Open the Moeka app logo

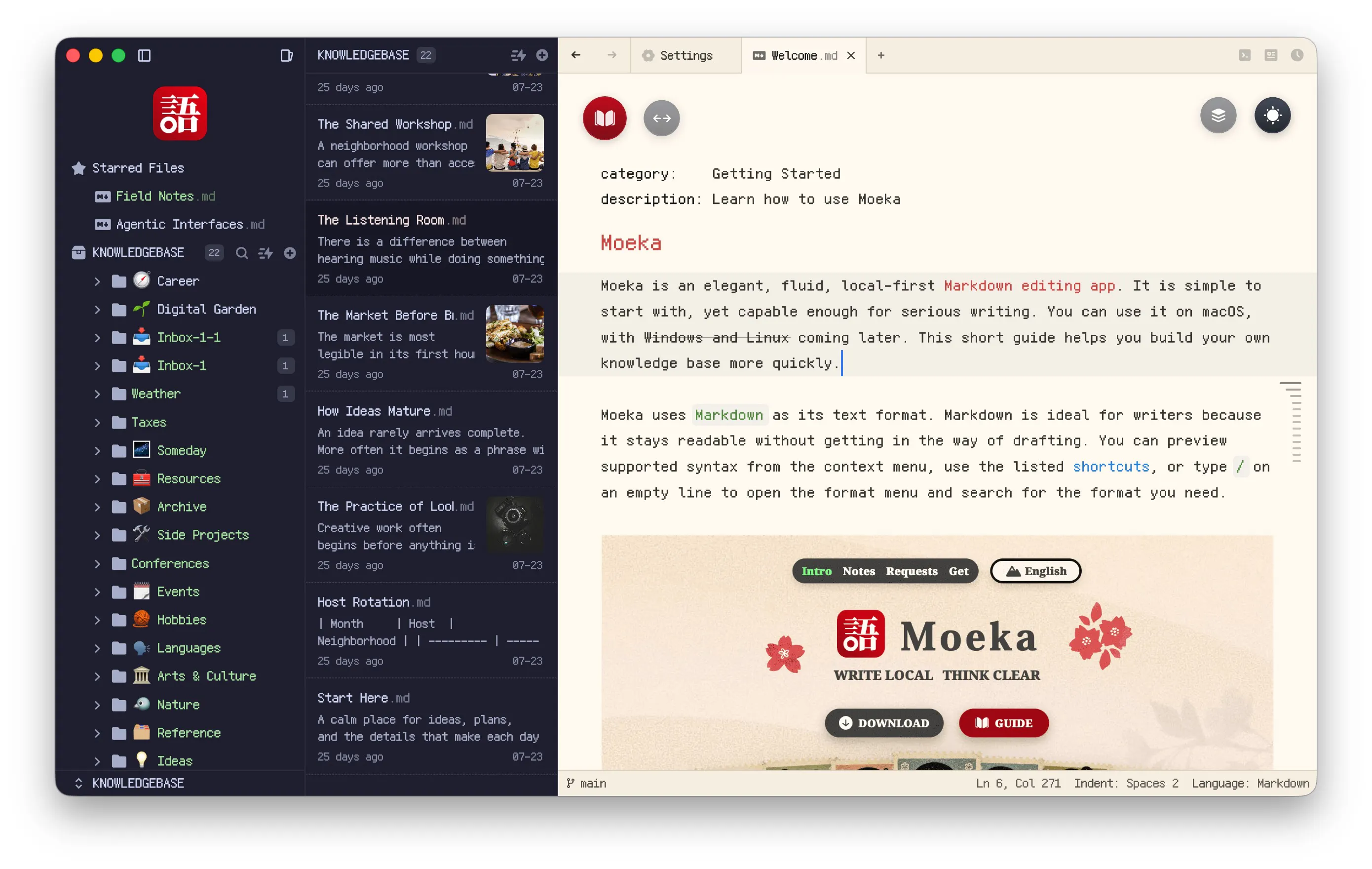180,113
